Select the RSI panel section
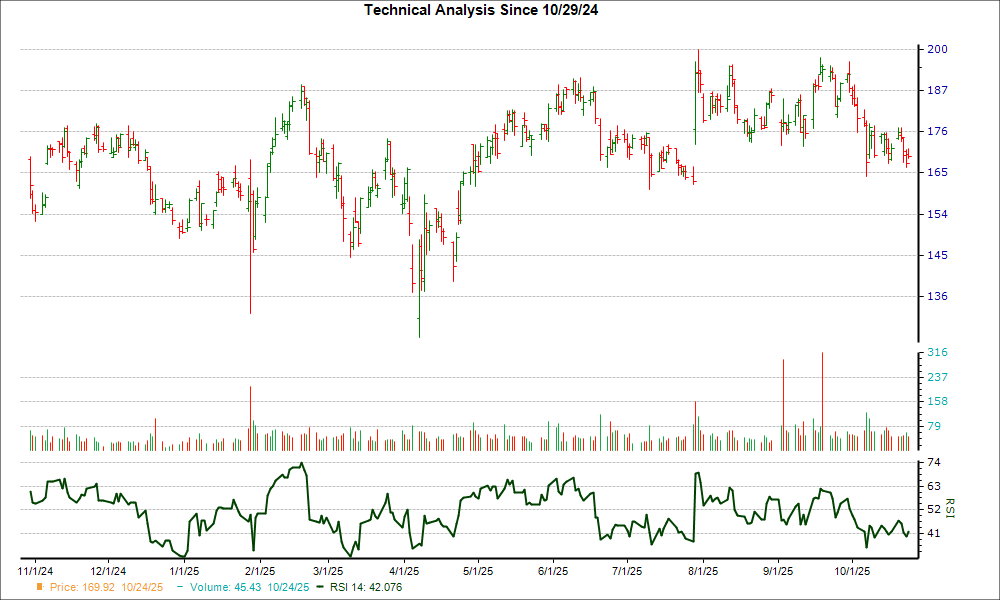Screen dimensions: 1000x600 470,505
